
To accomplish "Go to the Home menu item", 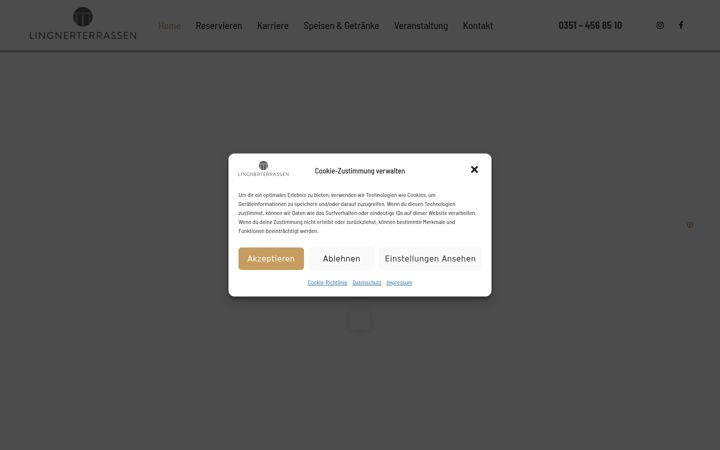I will tap(169, 26).
